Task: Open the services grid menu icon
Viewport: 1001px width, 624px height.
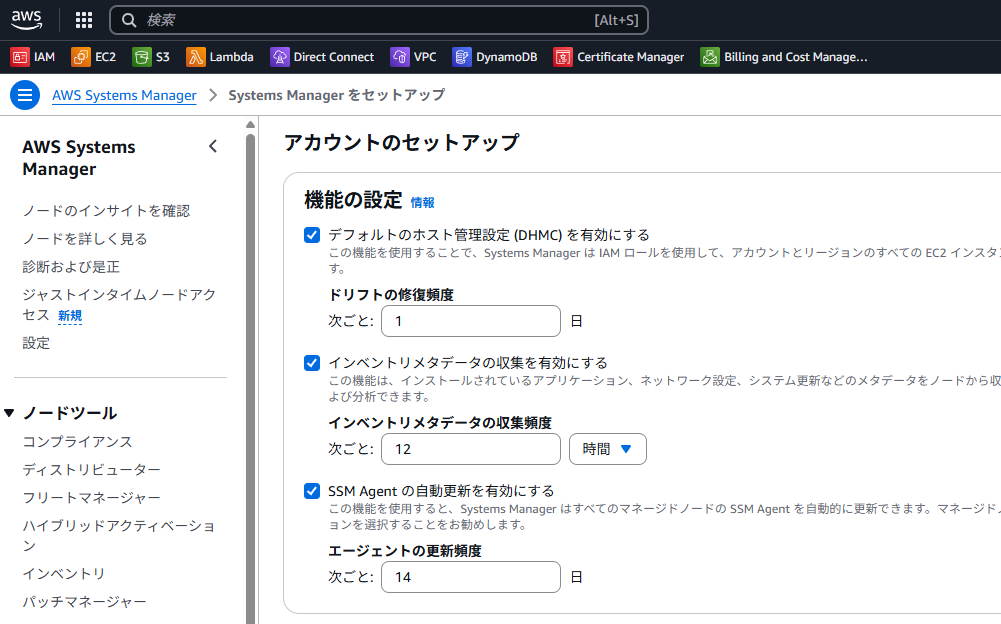Action: click(x=84, y=20)
